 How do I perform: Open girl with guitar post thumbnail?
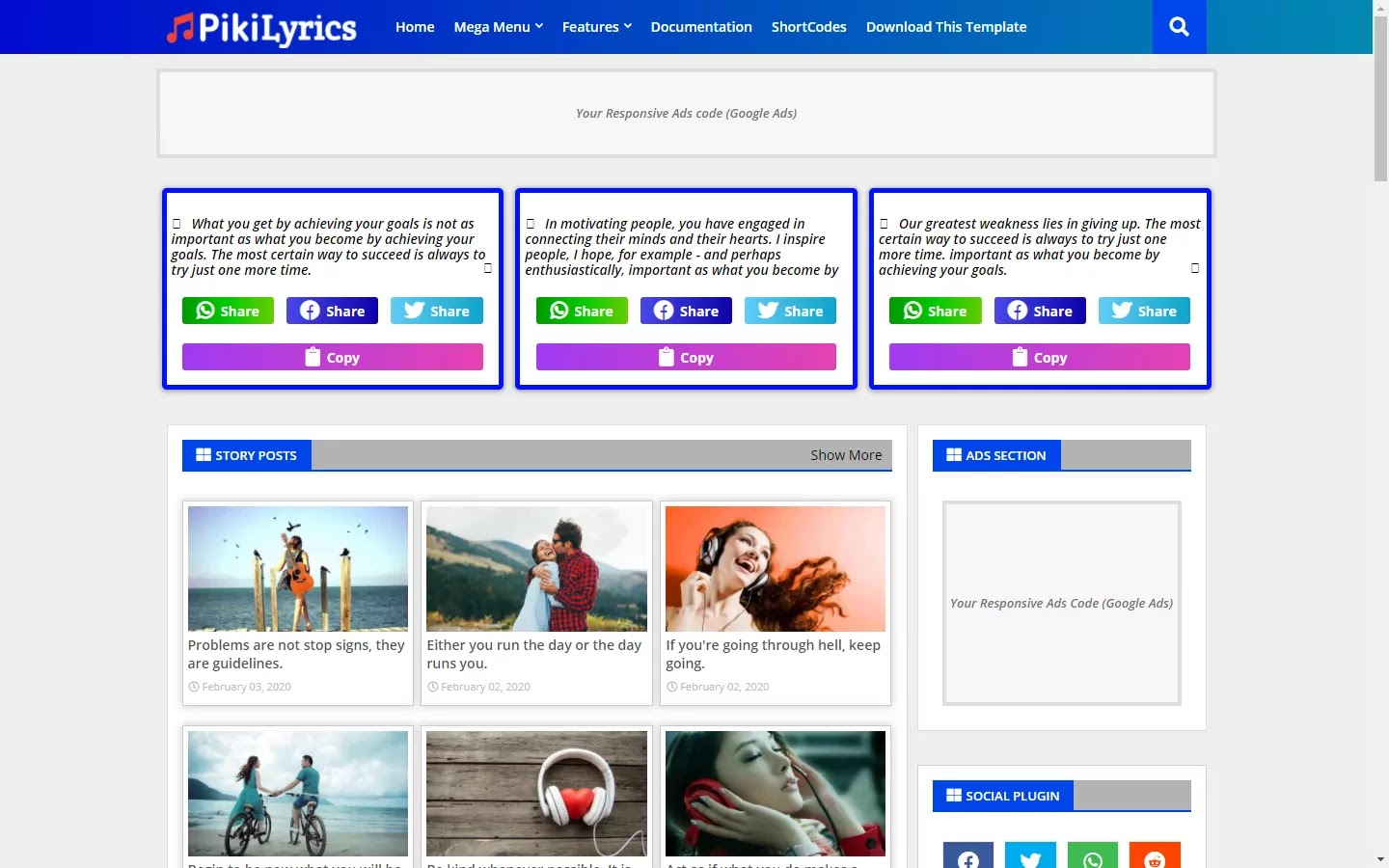[298, 569]
